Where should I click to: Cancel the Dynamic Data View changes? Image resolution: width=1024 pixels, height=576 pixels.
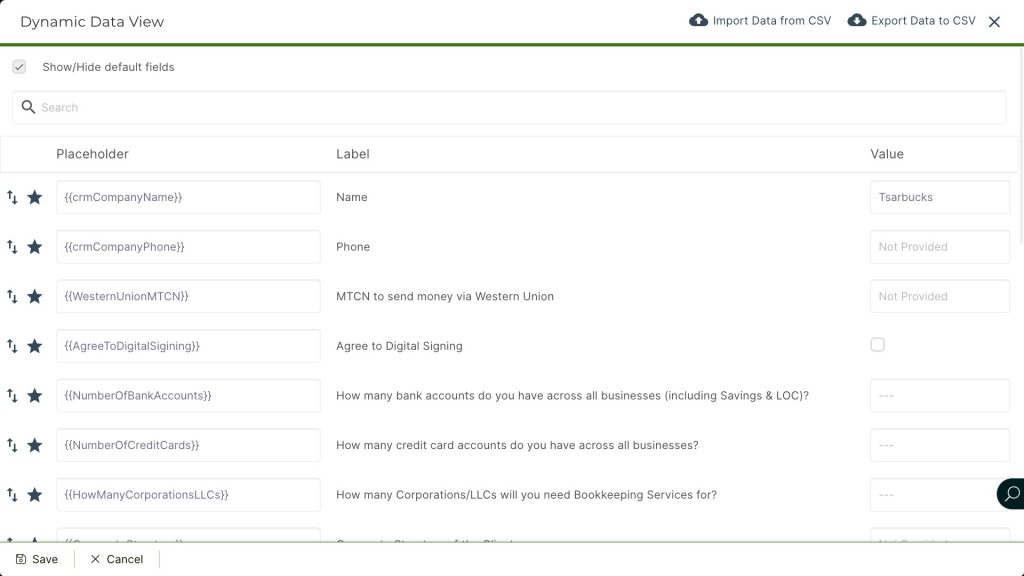click(x=116, y=559)
